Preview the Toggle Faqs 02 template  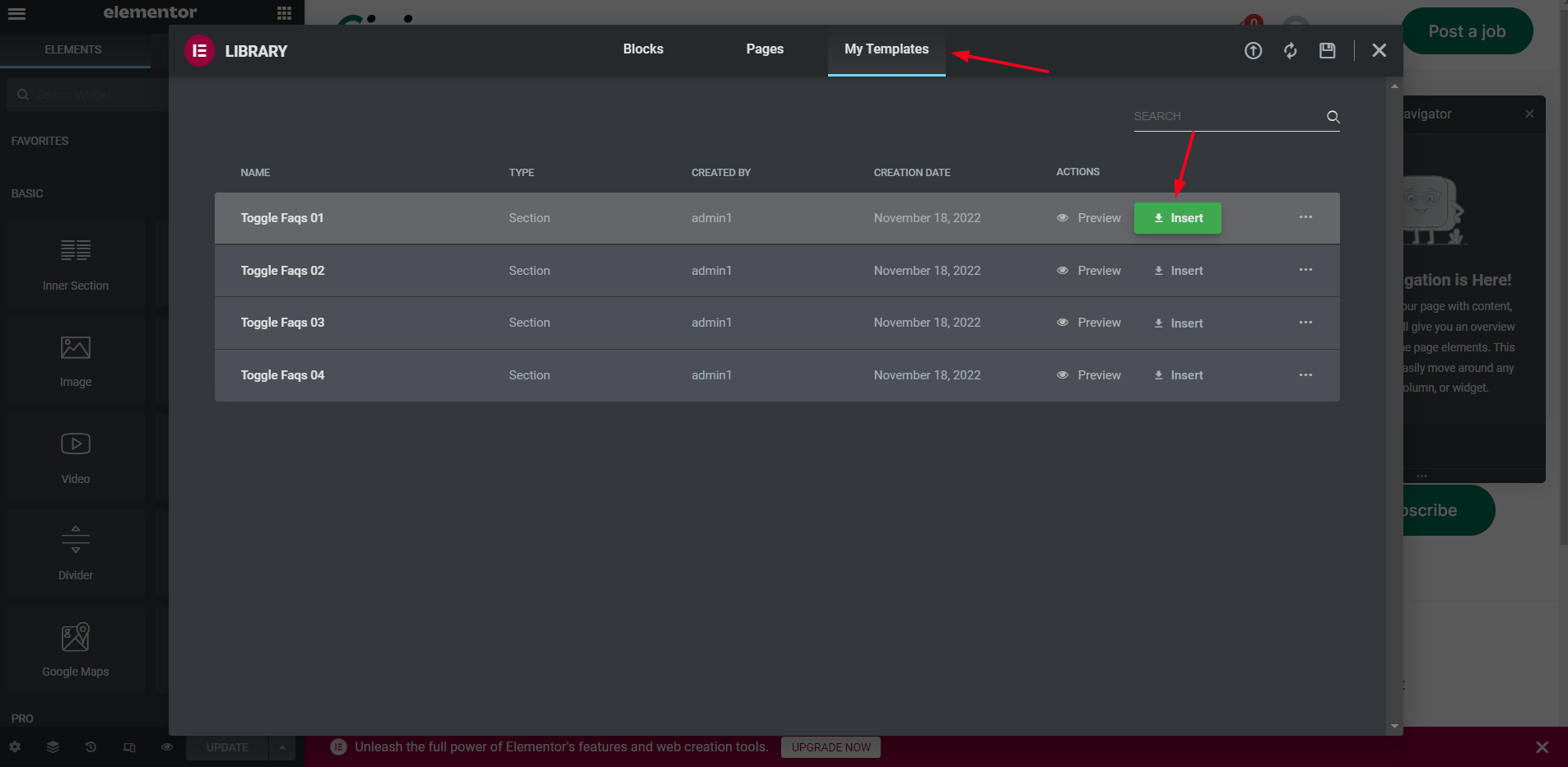(x=1089, y=271)
